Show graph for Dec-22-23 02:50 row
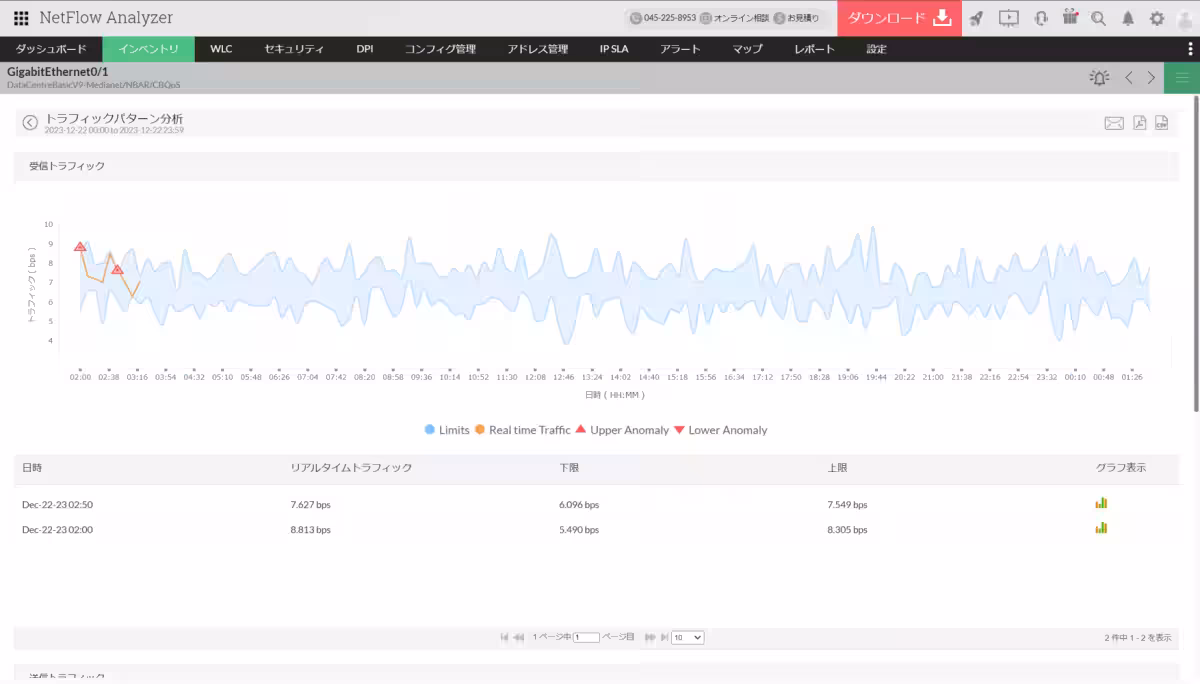The height and width of the screenshot is (684, 1200). point(1101,503)
